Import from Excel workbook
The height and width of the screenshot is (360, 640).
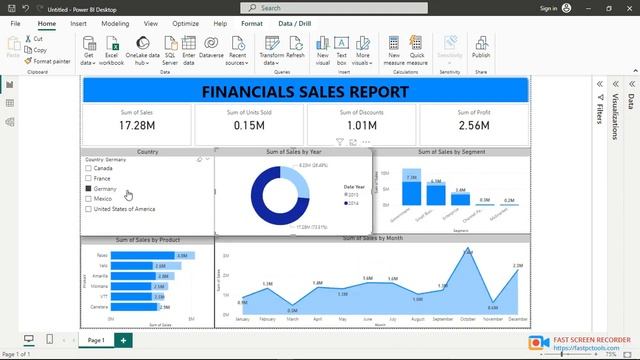(x=111, y=51)
